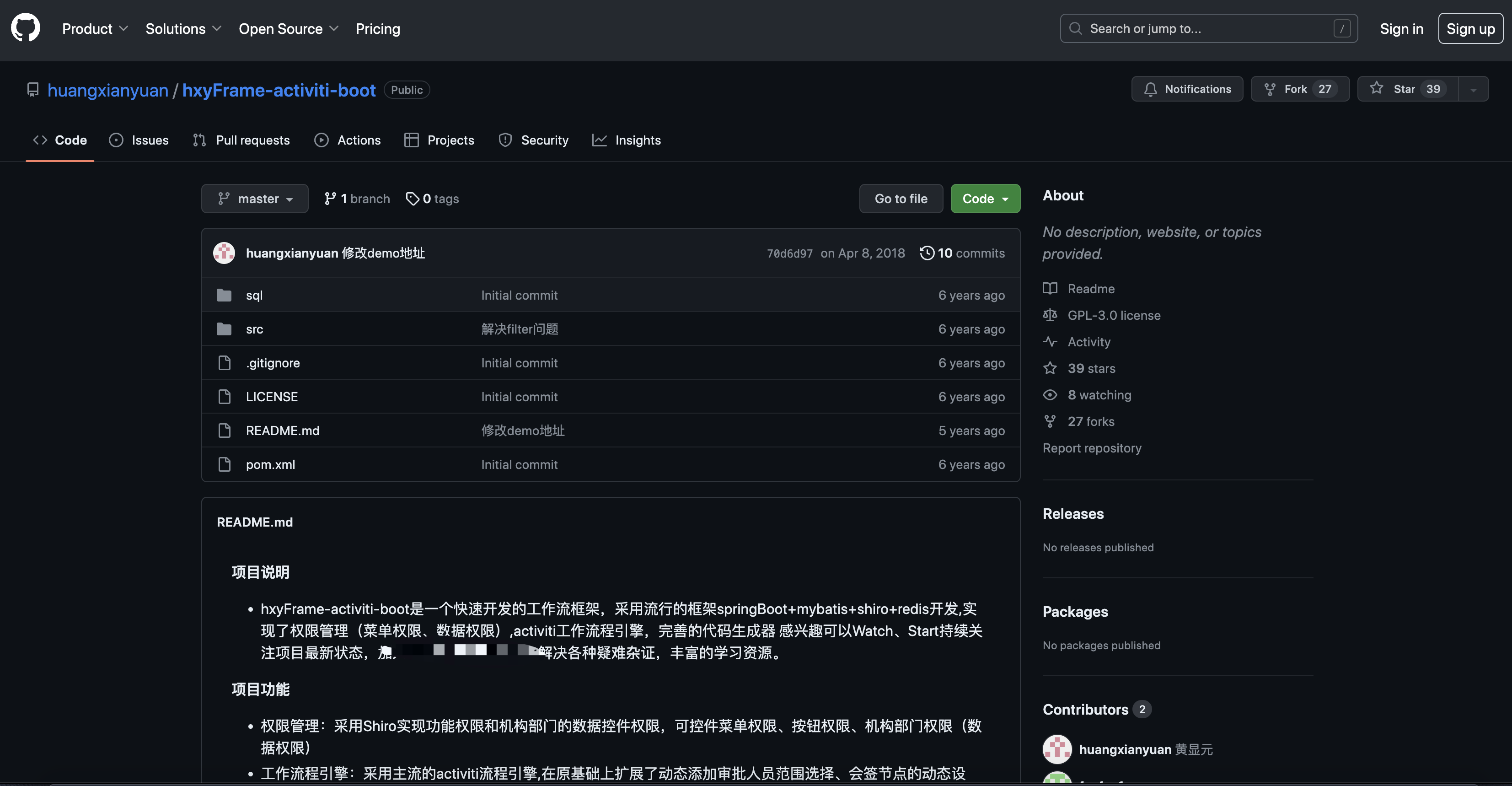Open hxyFrame-activiti-boot repository link

(279, 90)
